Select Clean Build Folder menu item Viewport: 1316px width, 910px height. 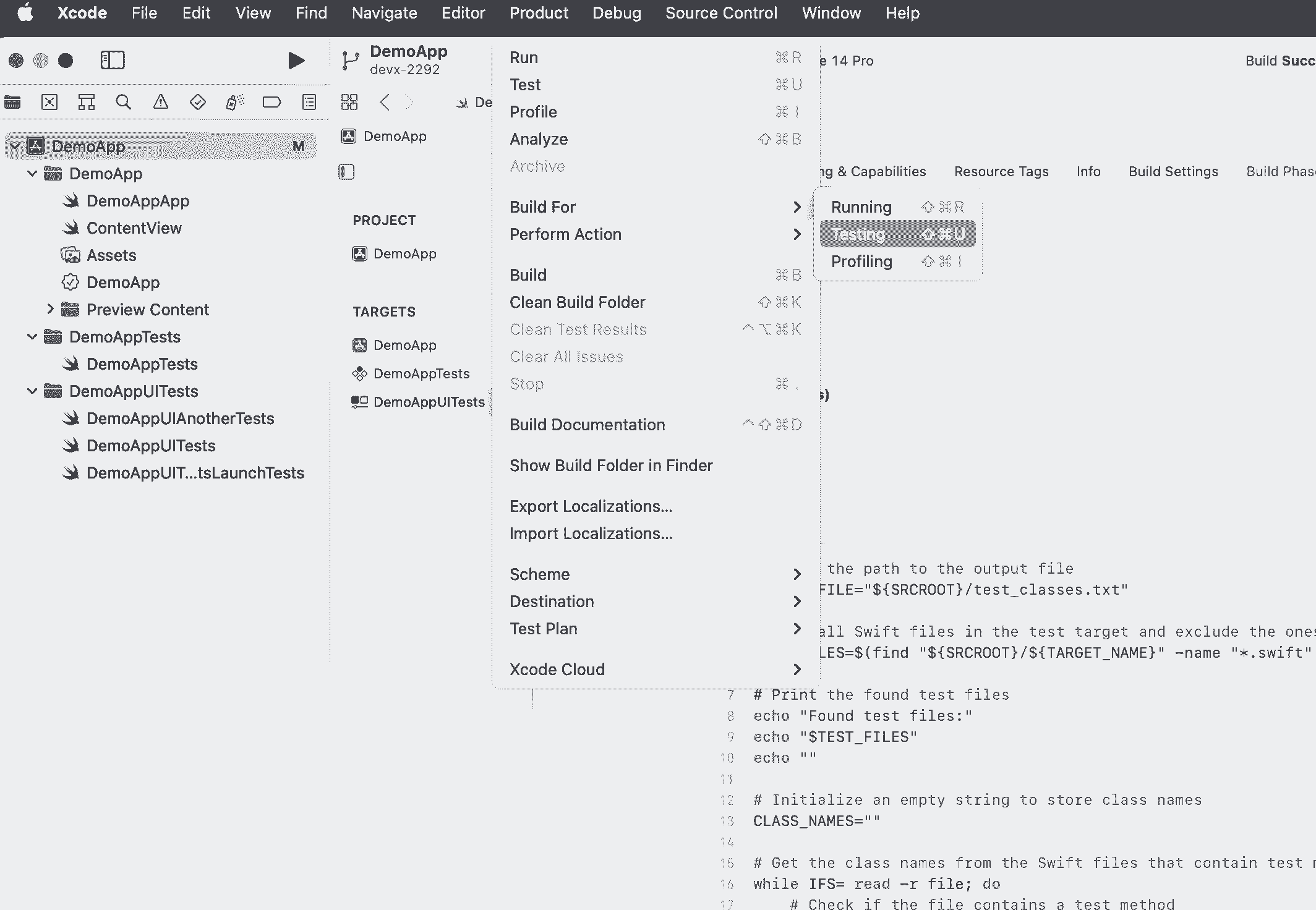click(577, 302)
